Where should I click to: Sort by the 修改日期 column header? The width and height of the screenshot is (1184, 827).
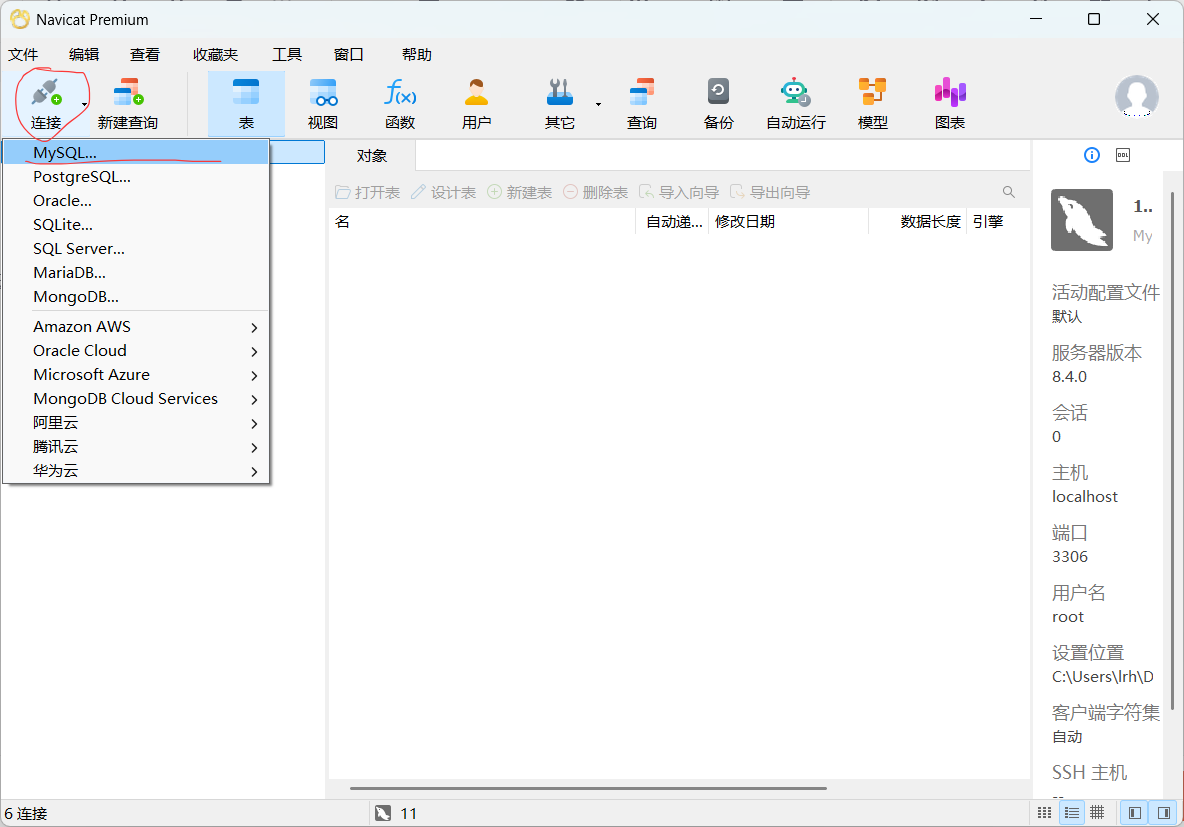coord(788,222)
